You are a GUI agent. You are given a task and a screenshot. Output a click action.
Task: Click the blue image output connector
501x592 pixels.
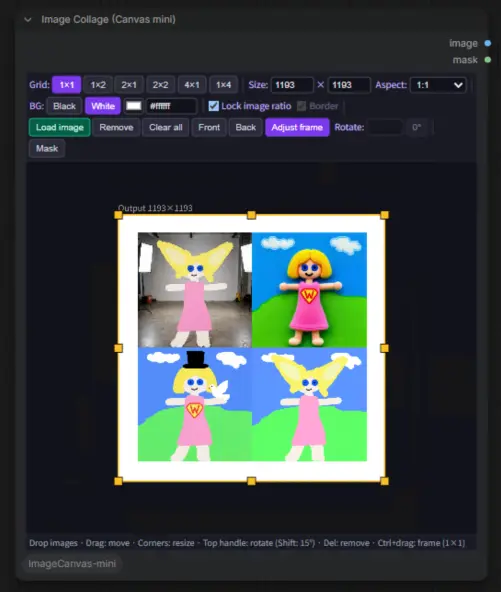[487, 43]
